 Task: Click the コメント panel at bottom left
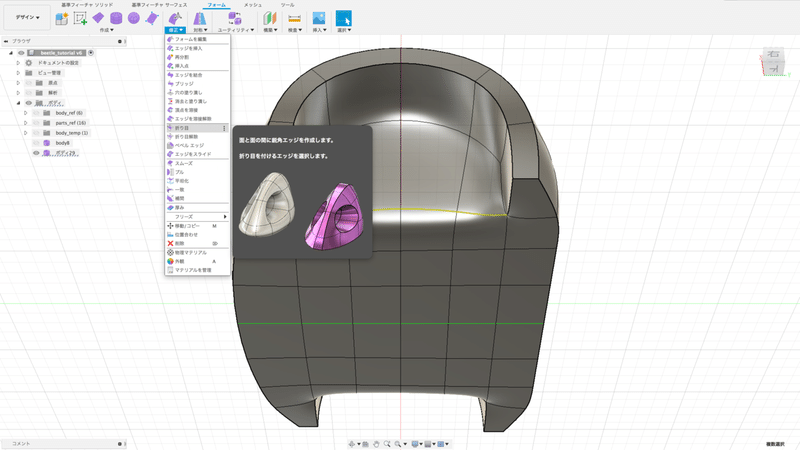[x=22, y=443]
